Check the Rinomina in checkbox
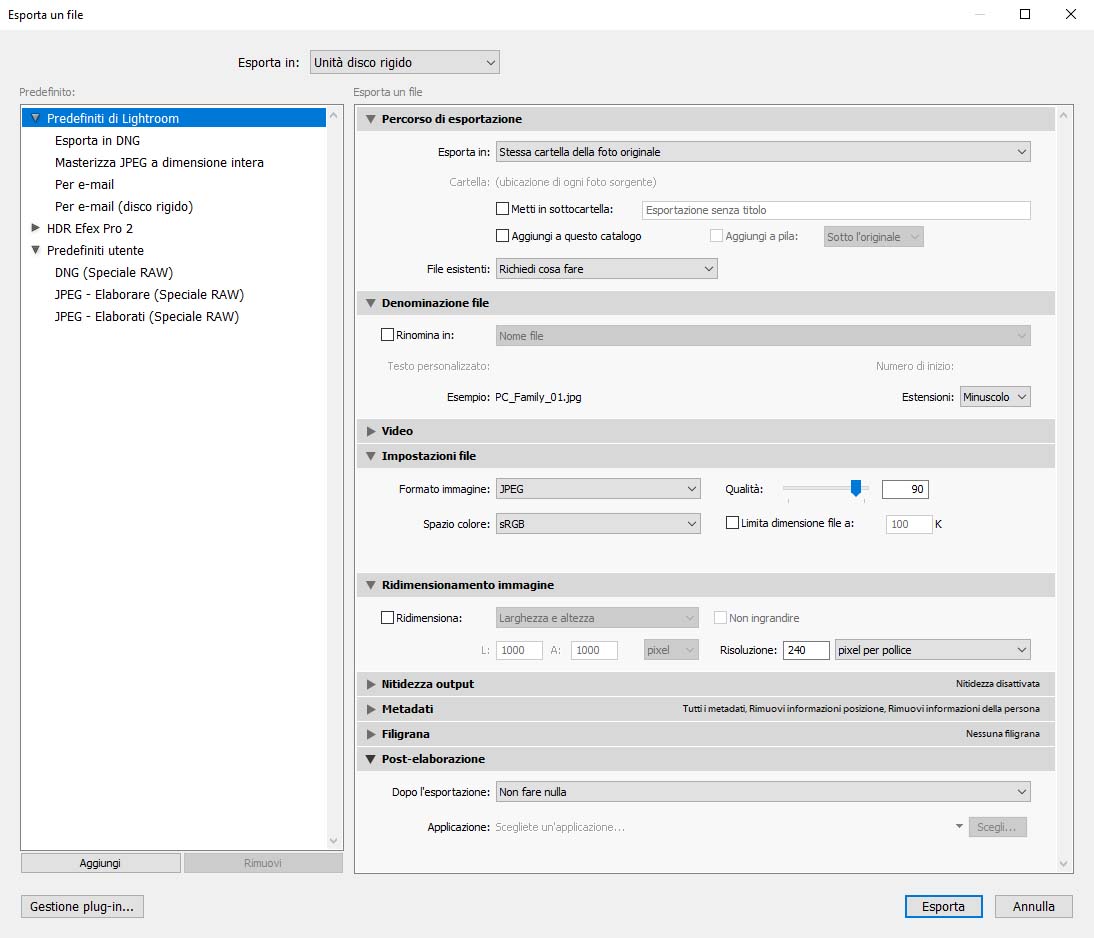 (x=388, y=335)
